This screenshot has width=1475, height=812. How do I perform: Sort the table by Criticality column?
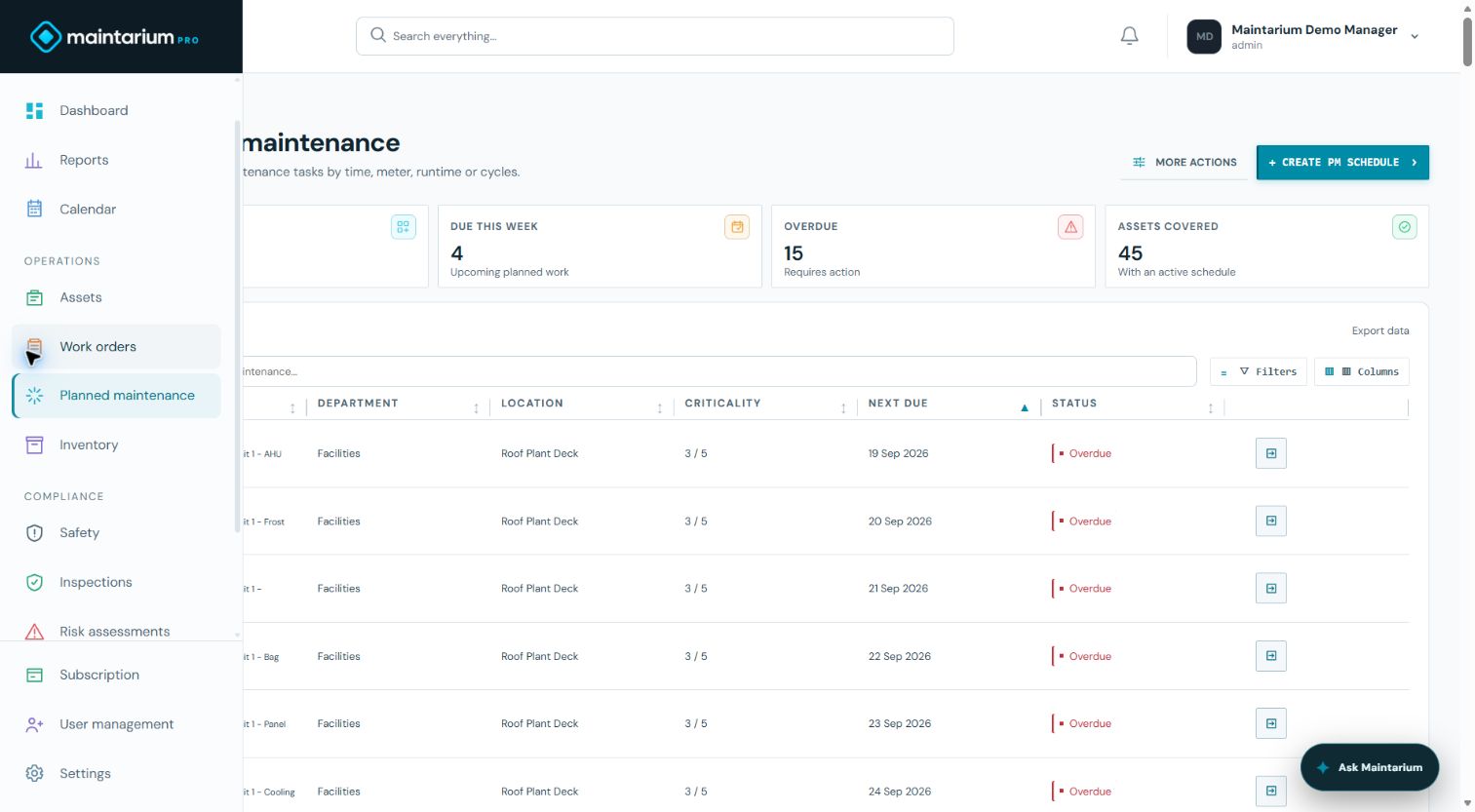[x=843, y=408]
